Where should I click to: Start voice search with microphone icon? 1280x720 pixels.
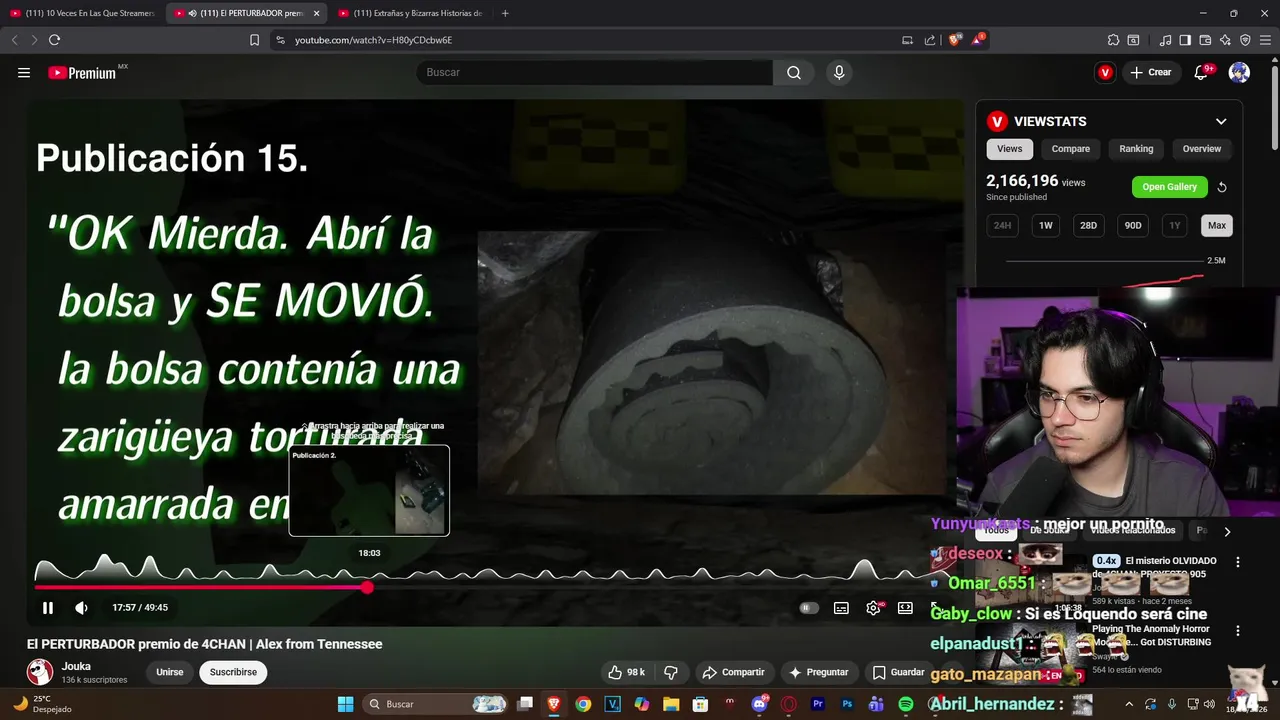point(839,72)
